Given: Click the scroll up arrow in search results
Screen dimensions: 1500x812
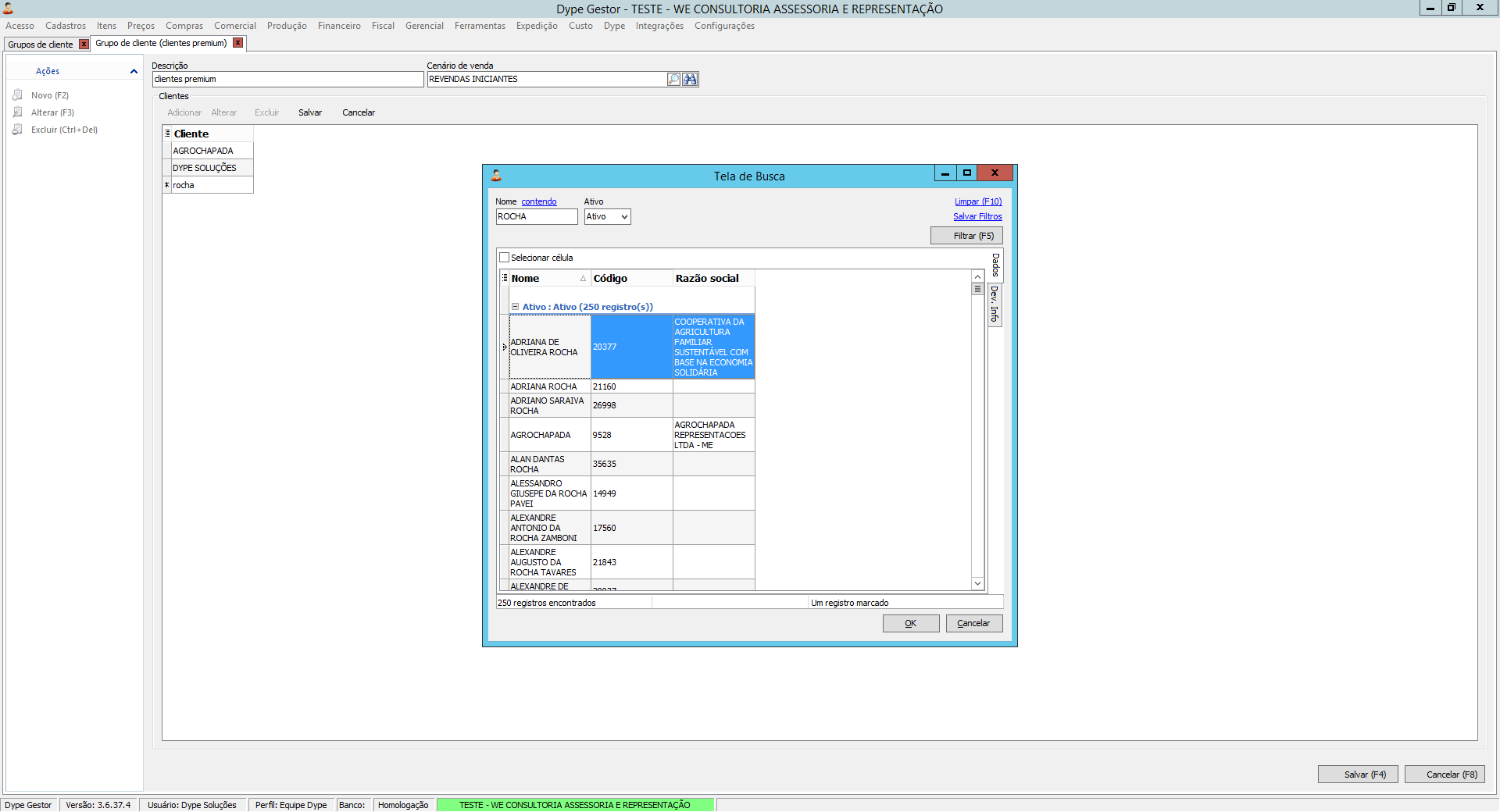Looking at the screenshot, I should click(x=977, y=277).
